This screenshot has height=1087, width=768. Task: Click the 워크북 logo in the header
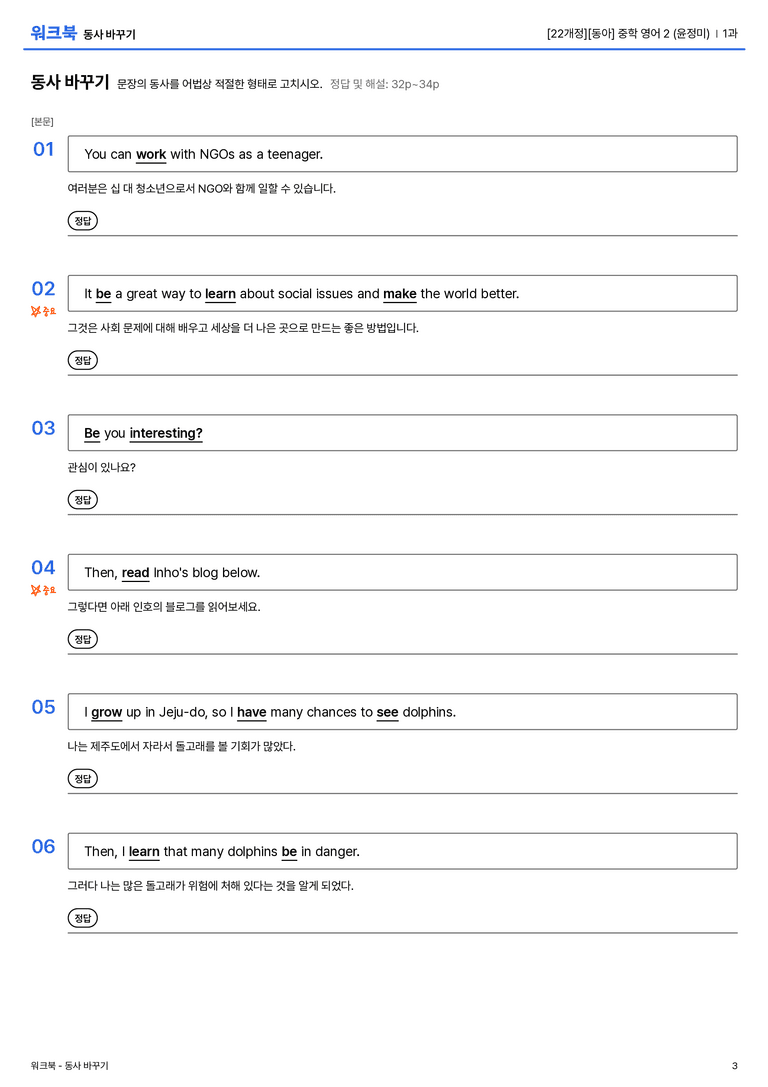tap(53, 32)
